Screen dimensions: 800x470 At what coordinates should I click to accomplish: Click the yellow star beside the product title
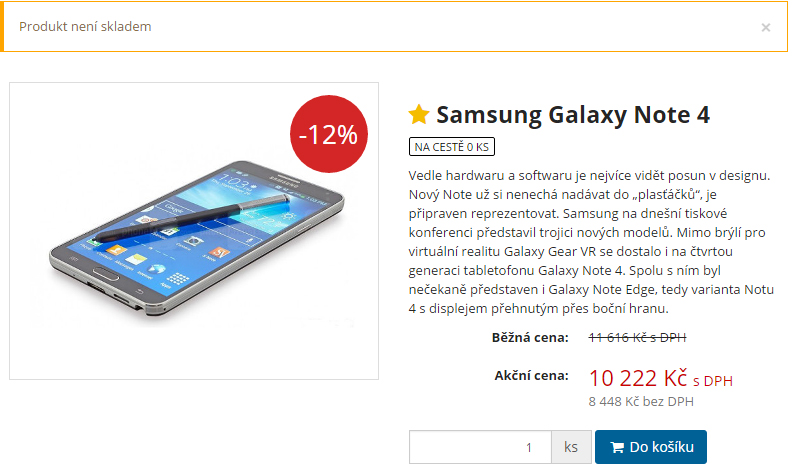tap(419, 115)
